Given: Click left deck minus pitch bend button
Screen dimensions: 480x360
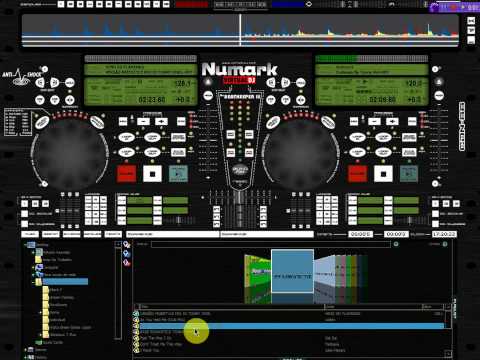Looking at the screenshot, I should 143,121.
